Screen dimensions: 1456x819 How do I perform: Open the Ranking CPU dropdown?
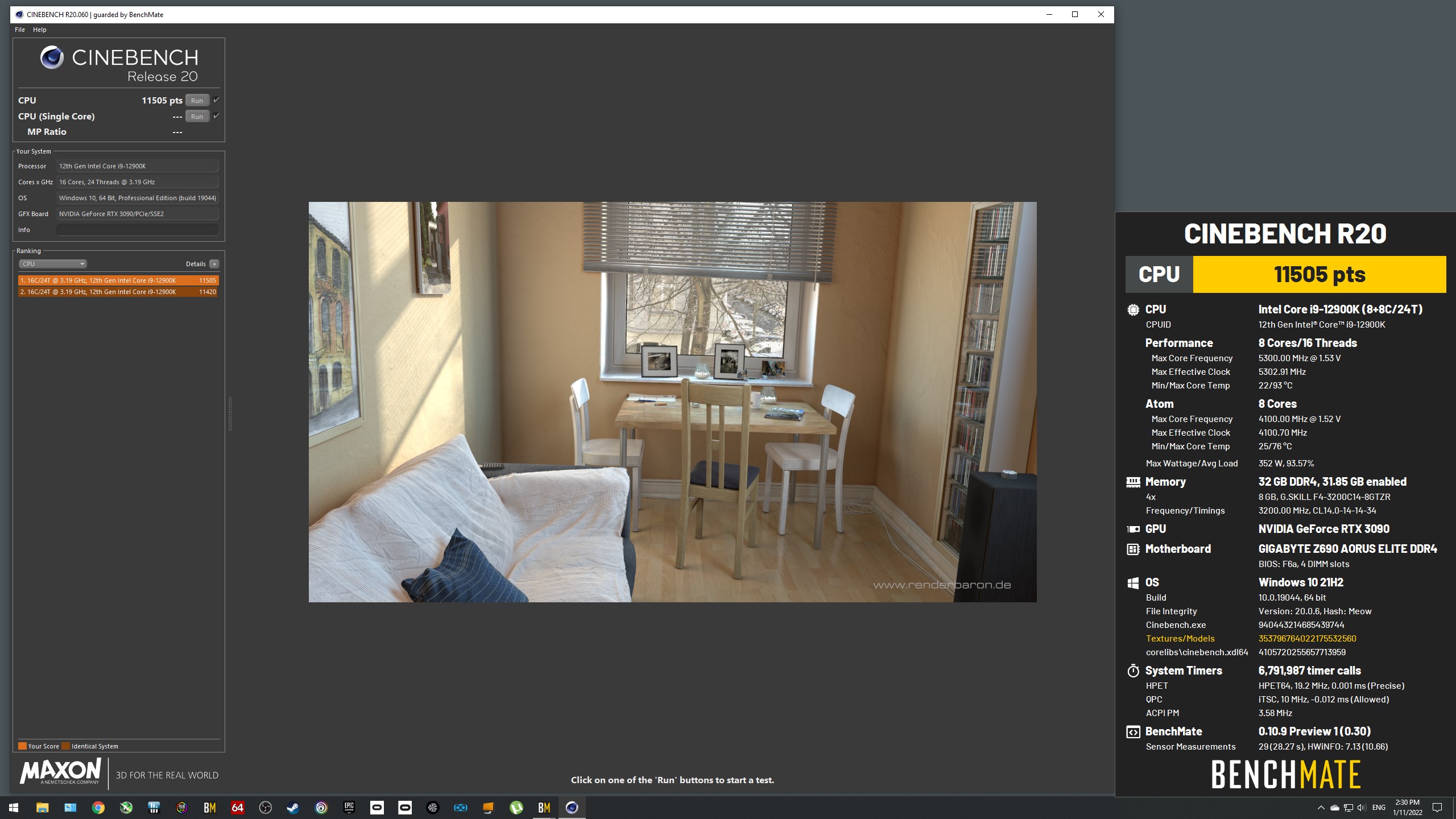click(x=53, y=264)
